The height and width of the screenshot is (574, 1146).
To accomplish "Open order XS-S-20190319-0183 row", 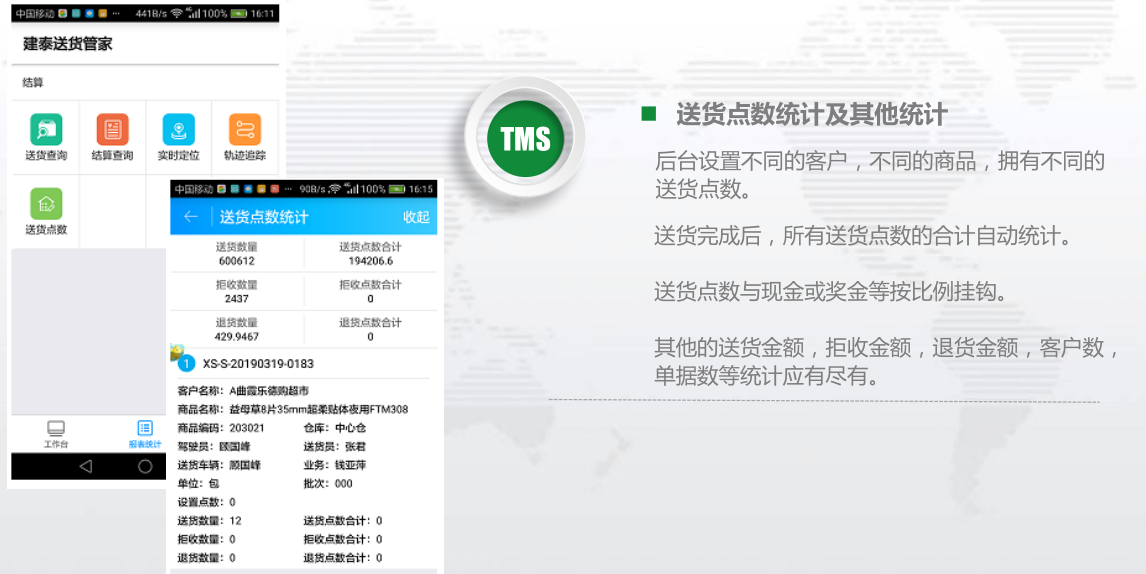I will click(303, 363).
